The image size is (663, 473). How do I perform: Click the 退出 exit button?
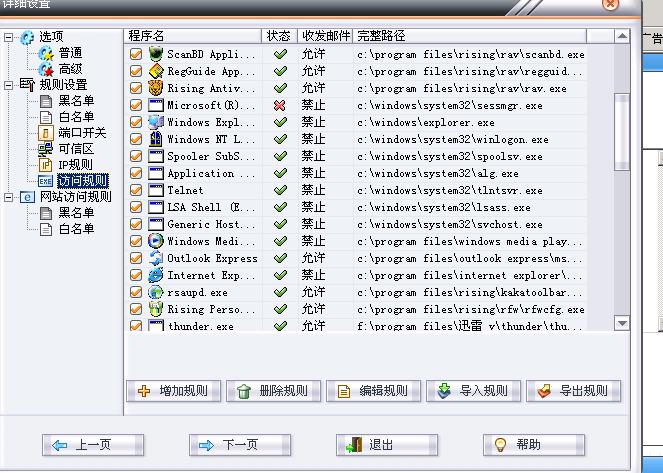point(387,445)
